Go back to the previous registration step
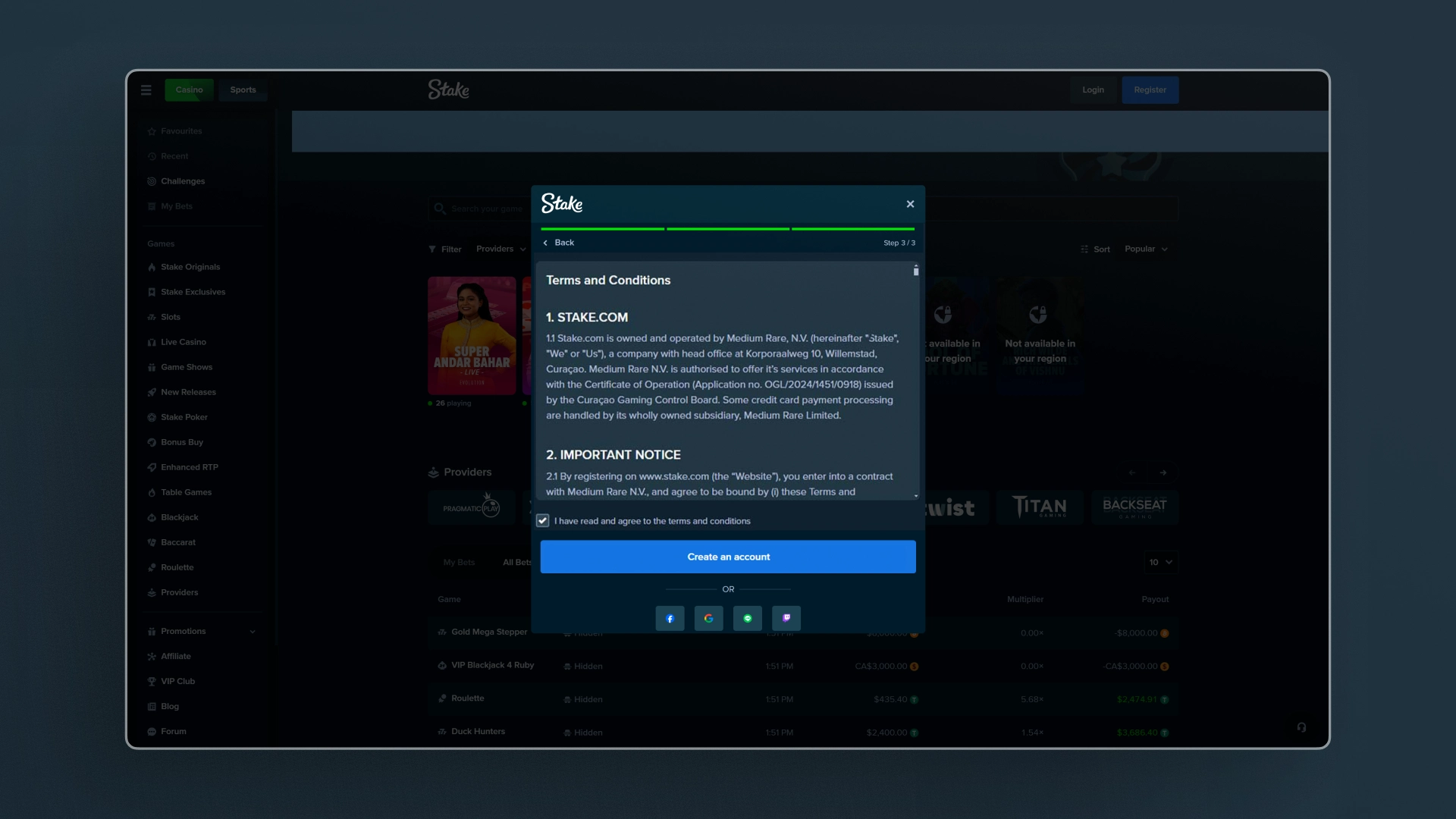Image resolution: width=1456 pixels, height=819 pixels. pos(558,243)
